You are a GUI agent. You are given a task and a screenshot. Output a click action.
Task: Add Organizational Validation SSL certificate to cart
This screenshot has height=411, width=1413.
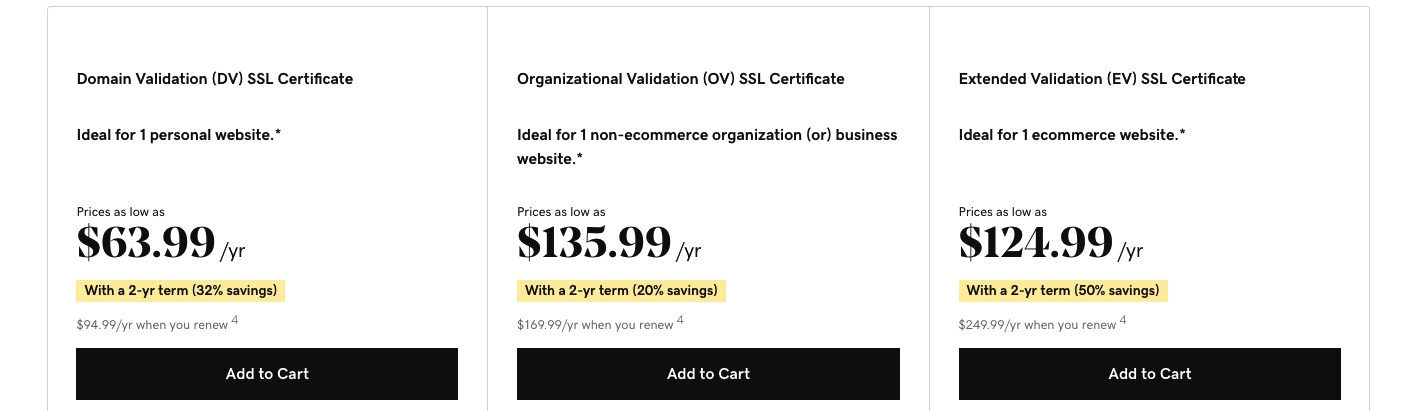708,374
